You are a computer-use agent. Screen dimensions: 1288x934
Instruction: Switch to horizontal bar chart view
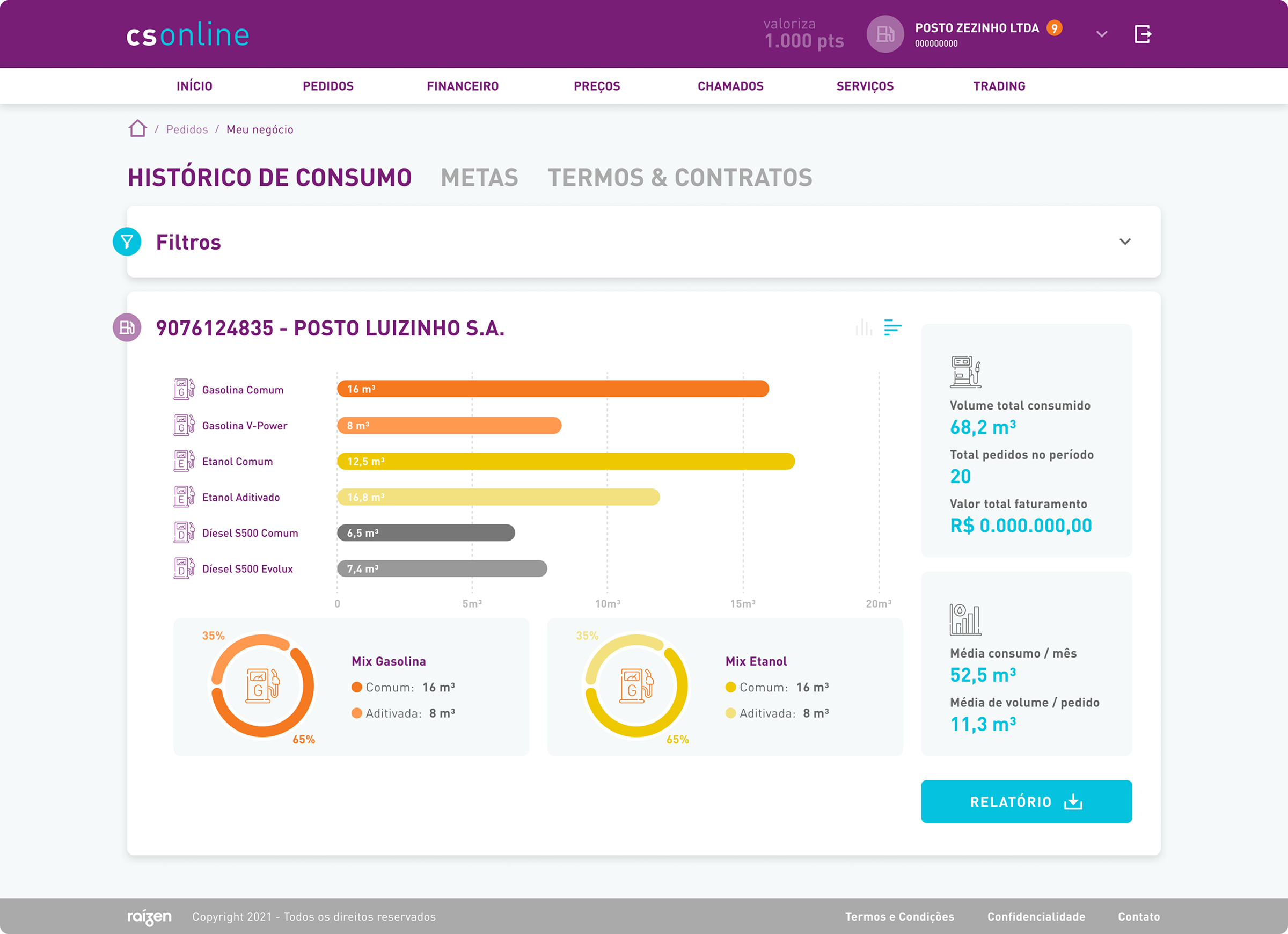892,328
